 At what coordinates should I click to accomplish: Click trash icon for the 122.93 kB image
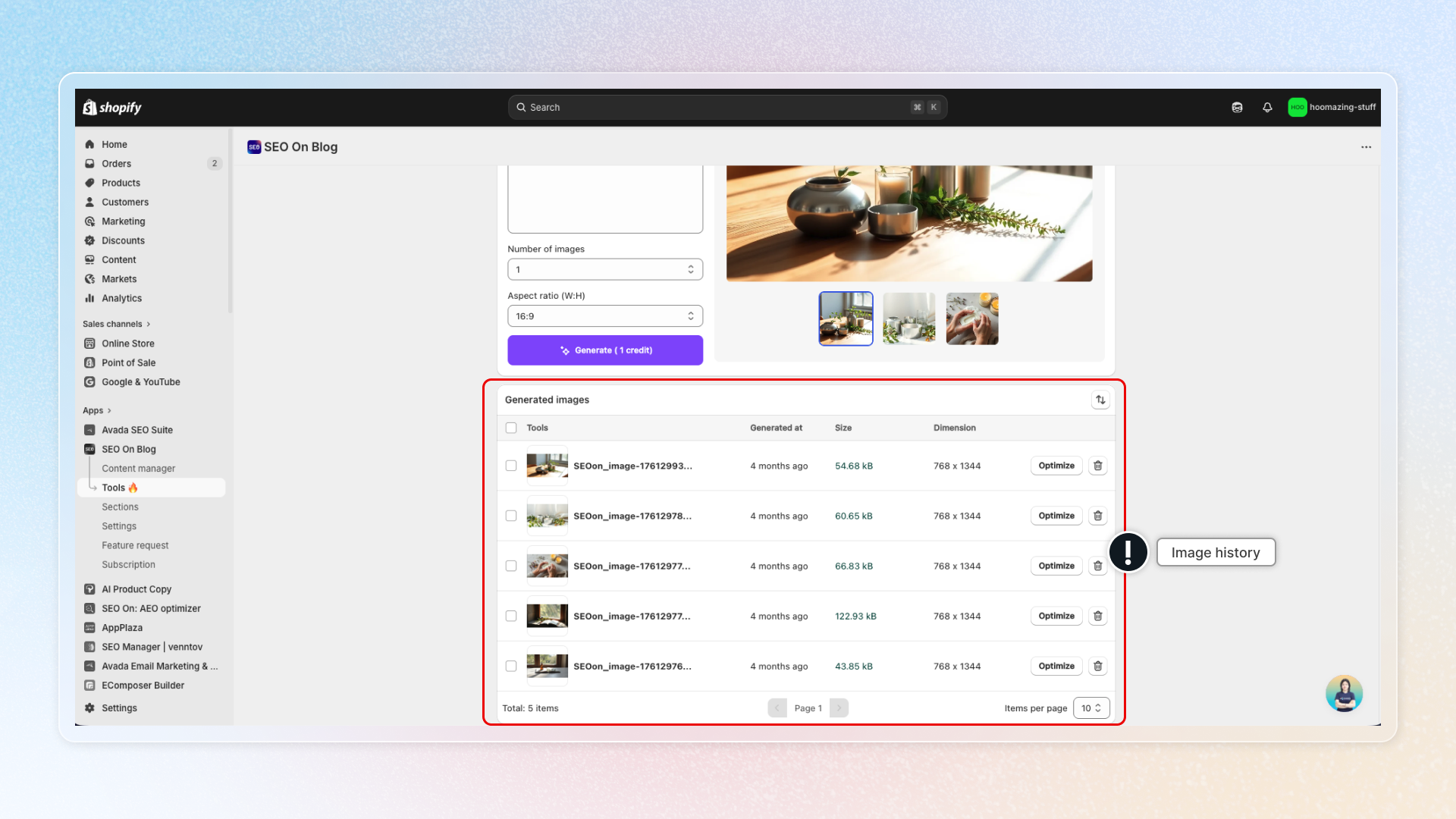(x=1097, y=616)
